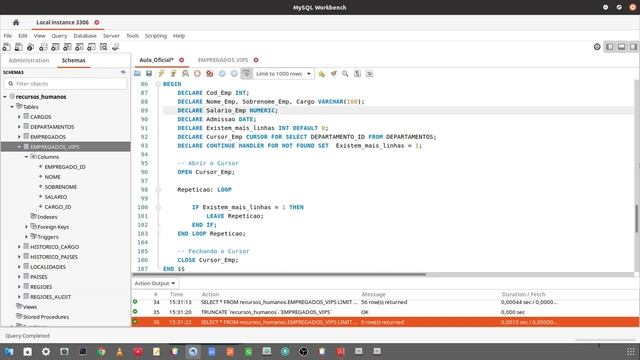Switch to the Administration tab
This screenshot has width=640, height=360.
[29, 60]
